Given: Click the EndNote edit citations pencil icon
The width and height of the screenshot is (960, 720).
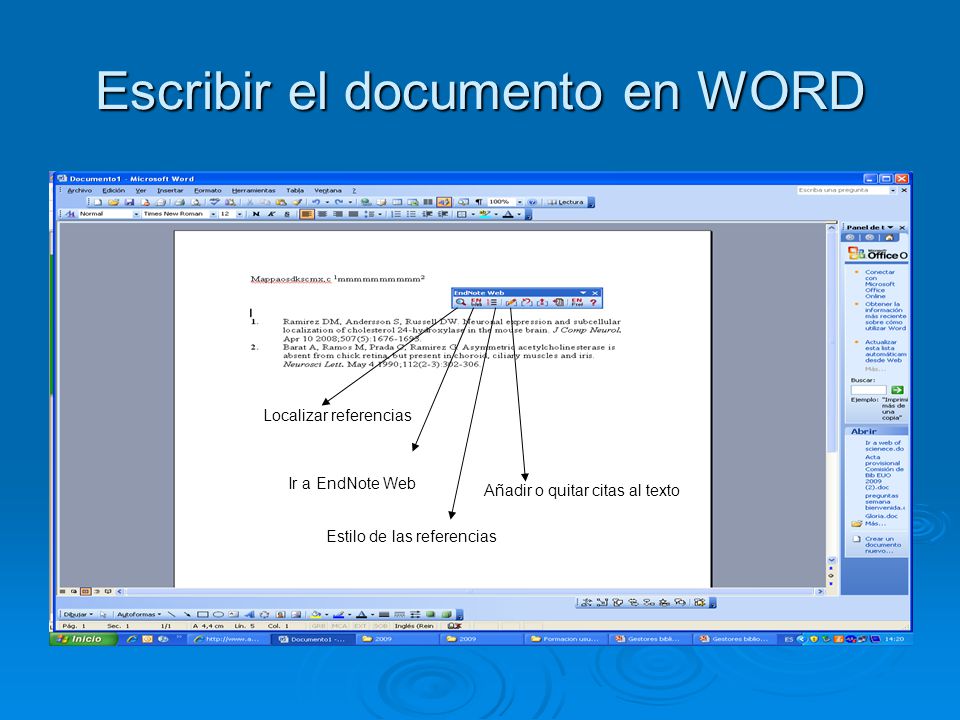Looking at the screenshot, I should [x=511, y=302].
